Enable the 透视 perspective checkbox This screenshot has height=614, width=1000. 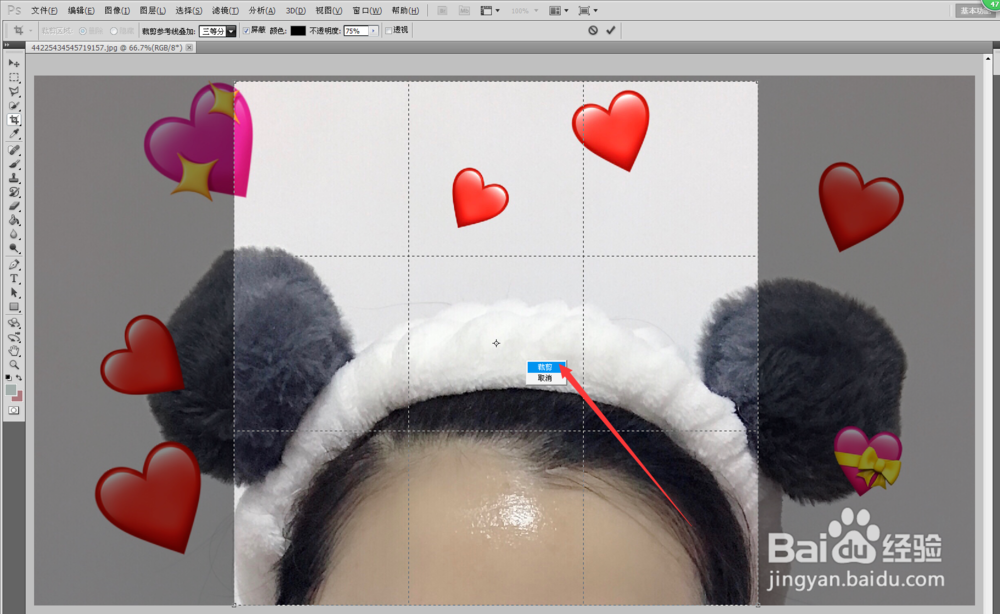point(388,31)
